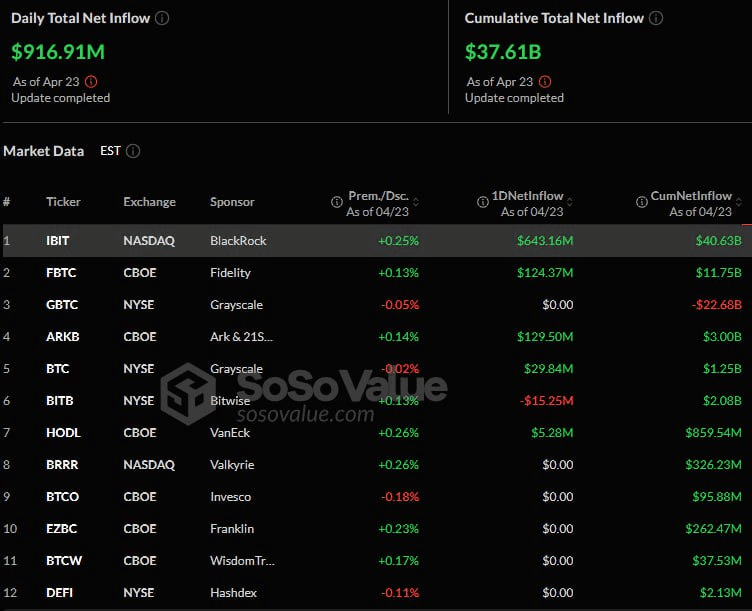Select GBTC ticker

click(x=62, y=305)
